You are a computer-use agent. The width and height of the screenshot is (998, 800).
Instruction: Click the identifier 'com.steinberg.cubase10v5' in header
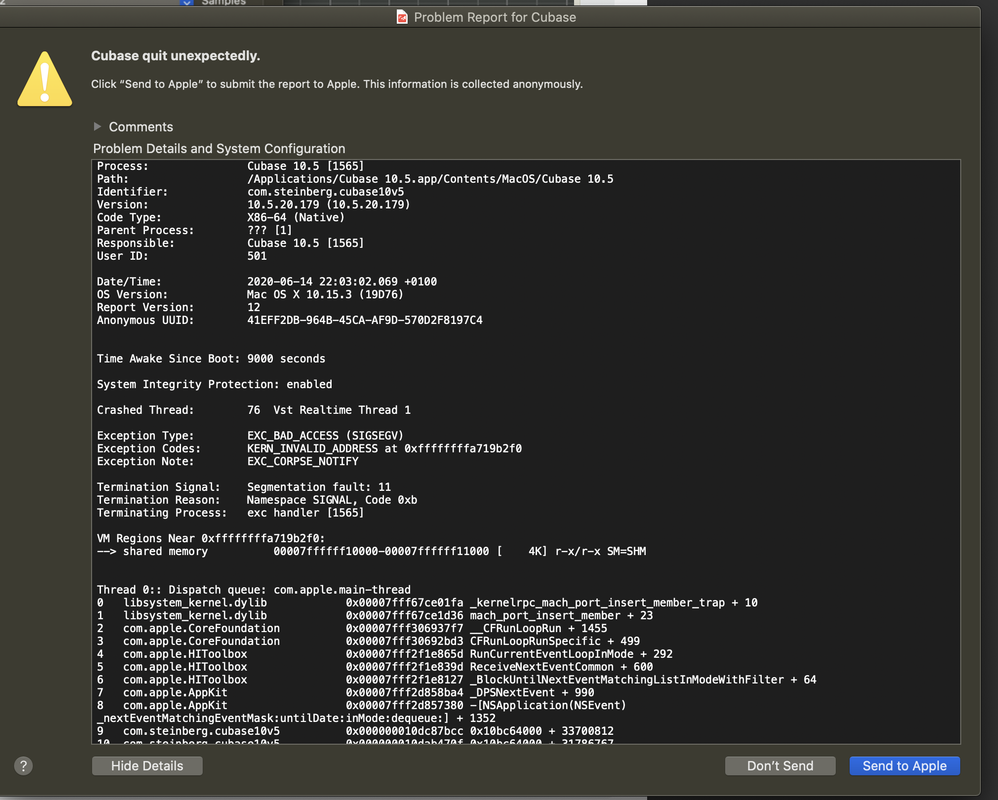tap(325, 192)
